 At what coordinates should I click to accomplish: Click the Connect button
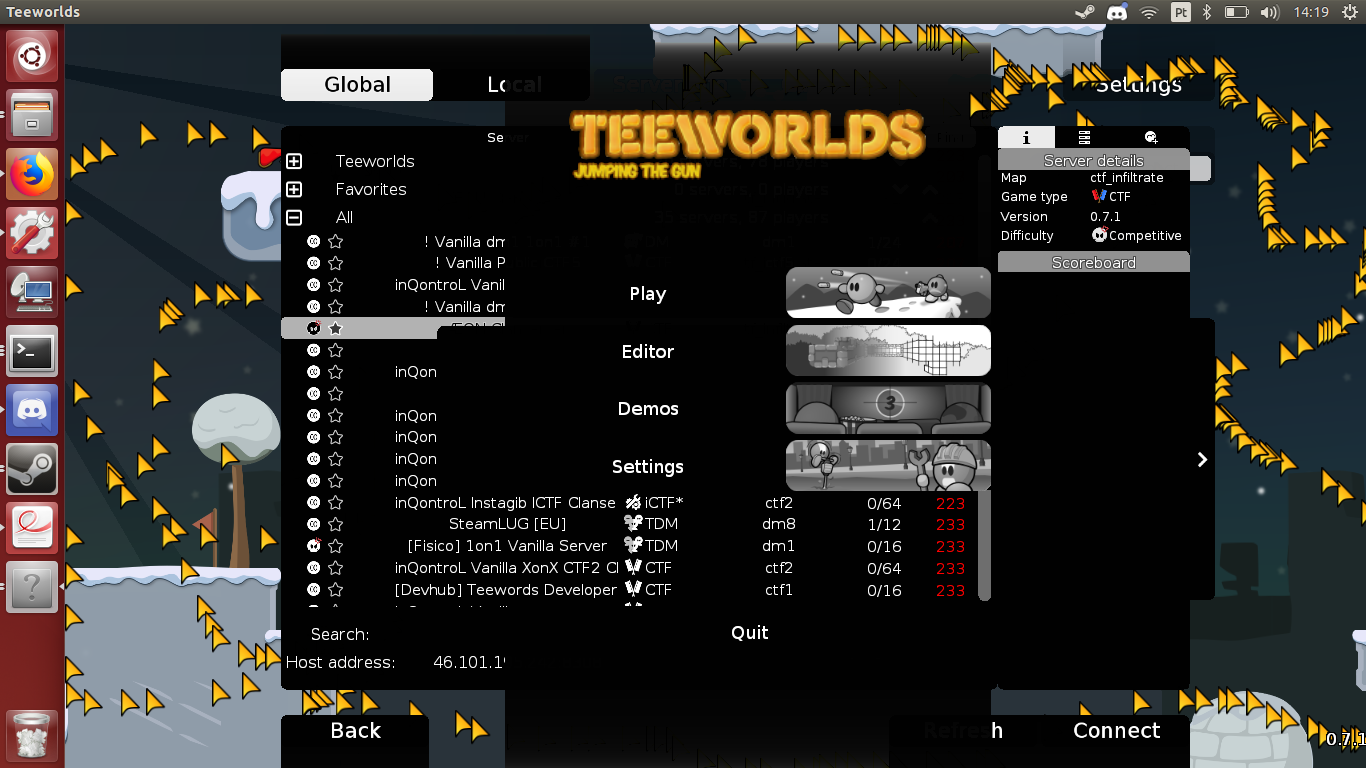point(1116,731)
